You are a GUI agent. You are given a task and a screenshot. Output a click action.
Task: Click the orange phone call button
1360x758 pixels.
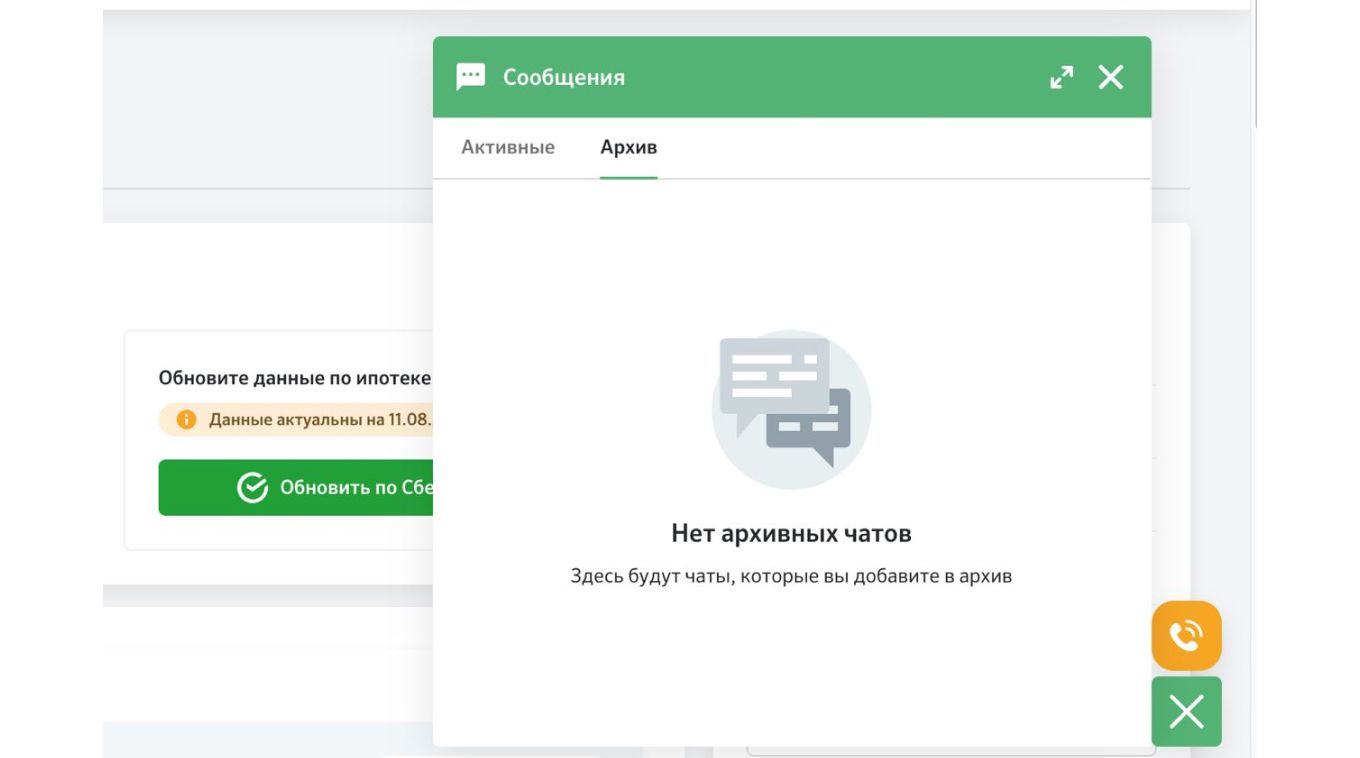[1186, 635]
